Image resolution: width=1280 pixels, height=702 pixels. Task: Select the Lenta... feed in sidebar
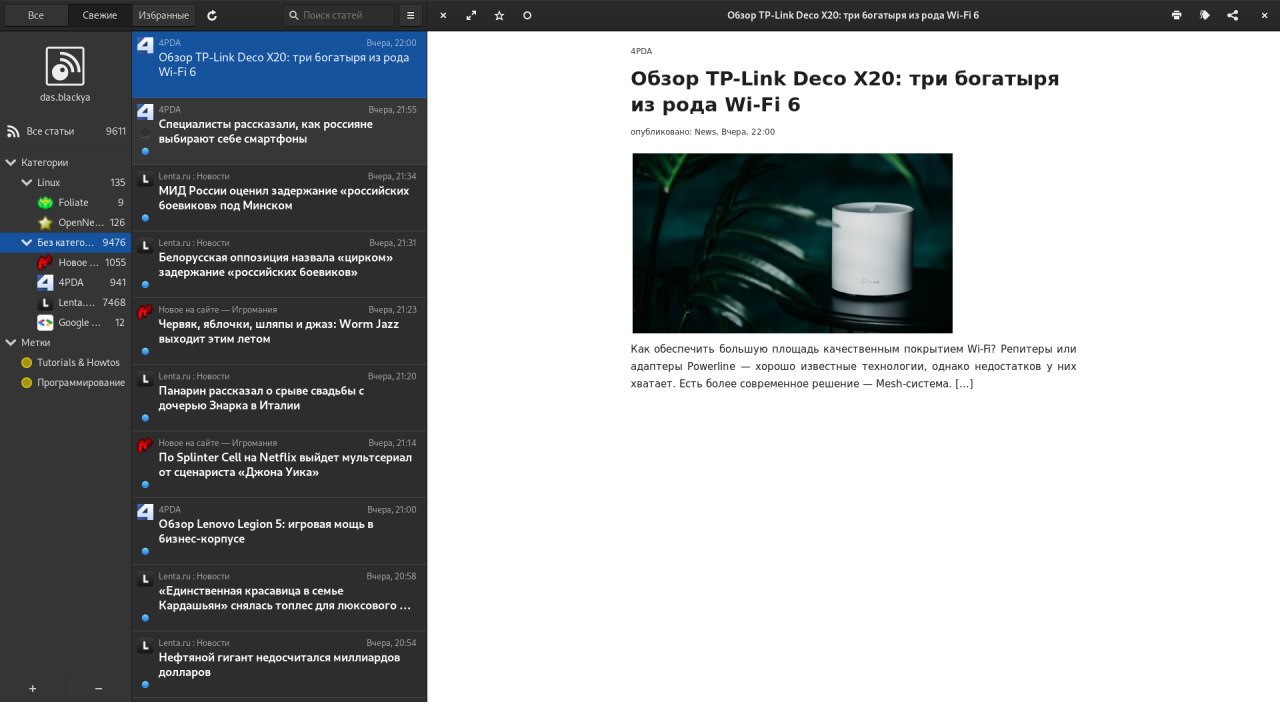coord(65,302)
